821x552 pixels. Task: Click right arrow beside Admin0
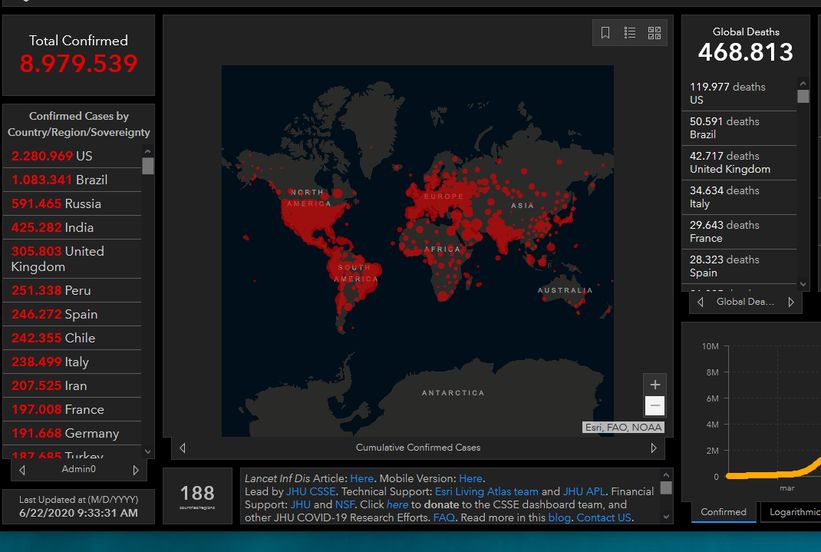136,469
